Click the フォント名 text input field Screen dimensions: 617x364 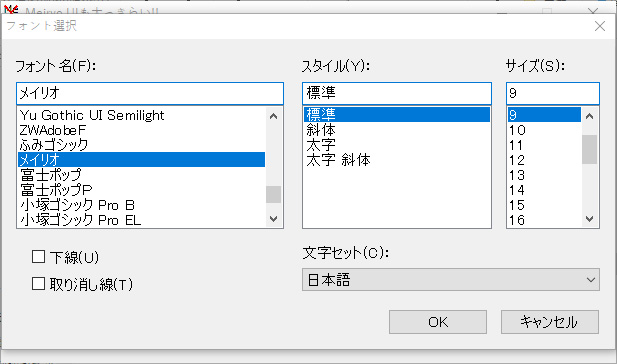coord(150,93)
